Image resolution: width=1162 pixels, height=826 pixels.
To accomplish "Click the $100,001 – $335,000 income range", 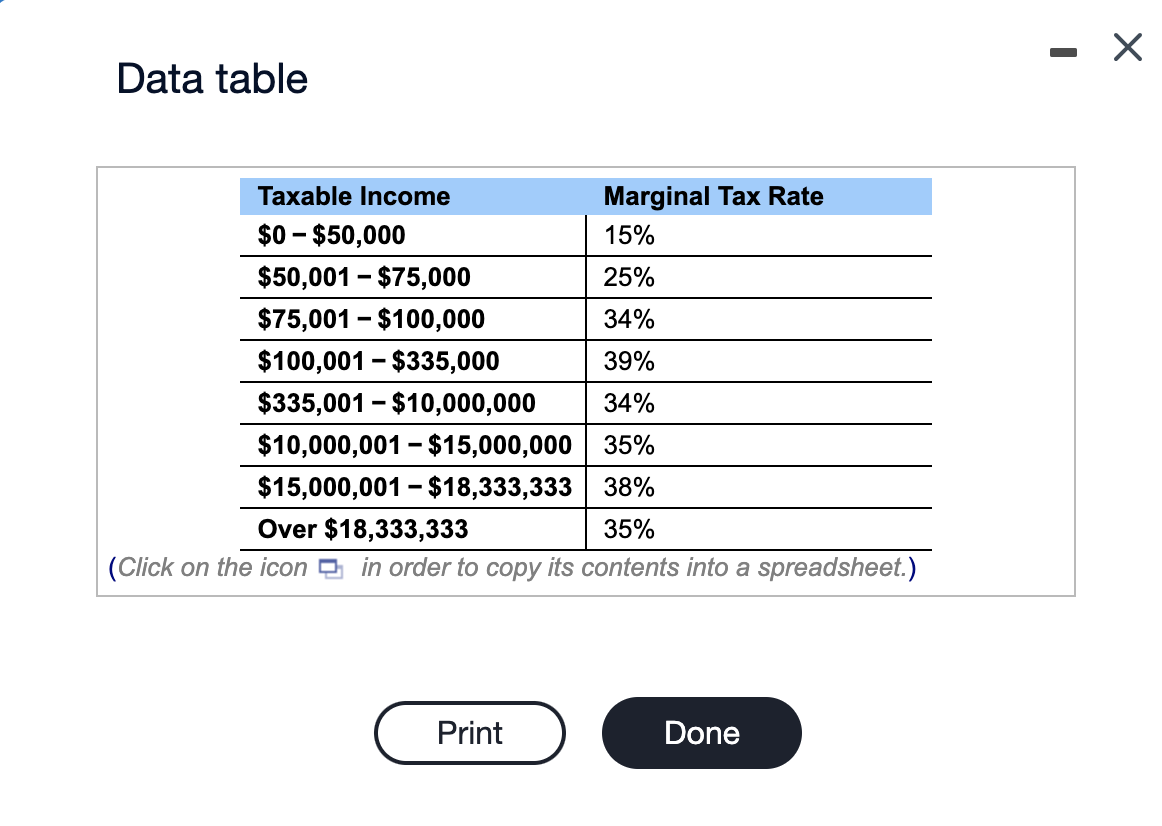I will tap(372, 361).
